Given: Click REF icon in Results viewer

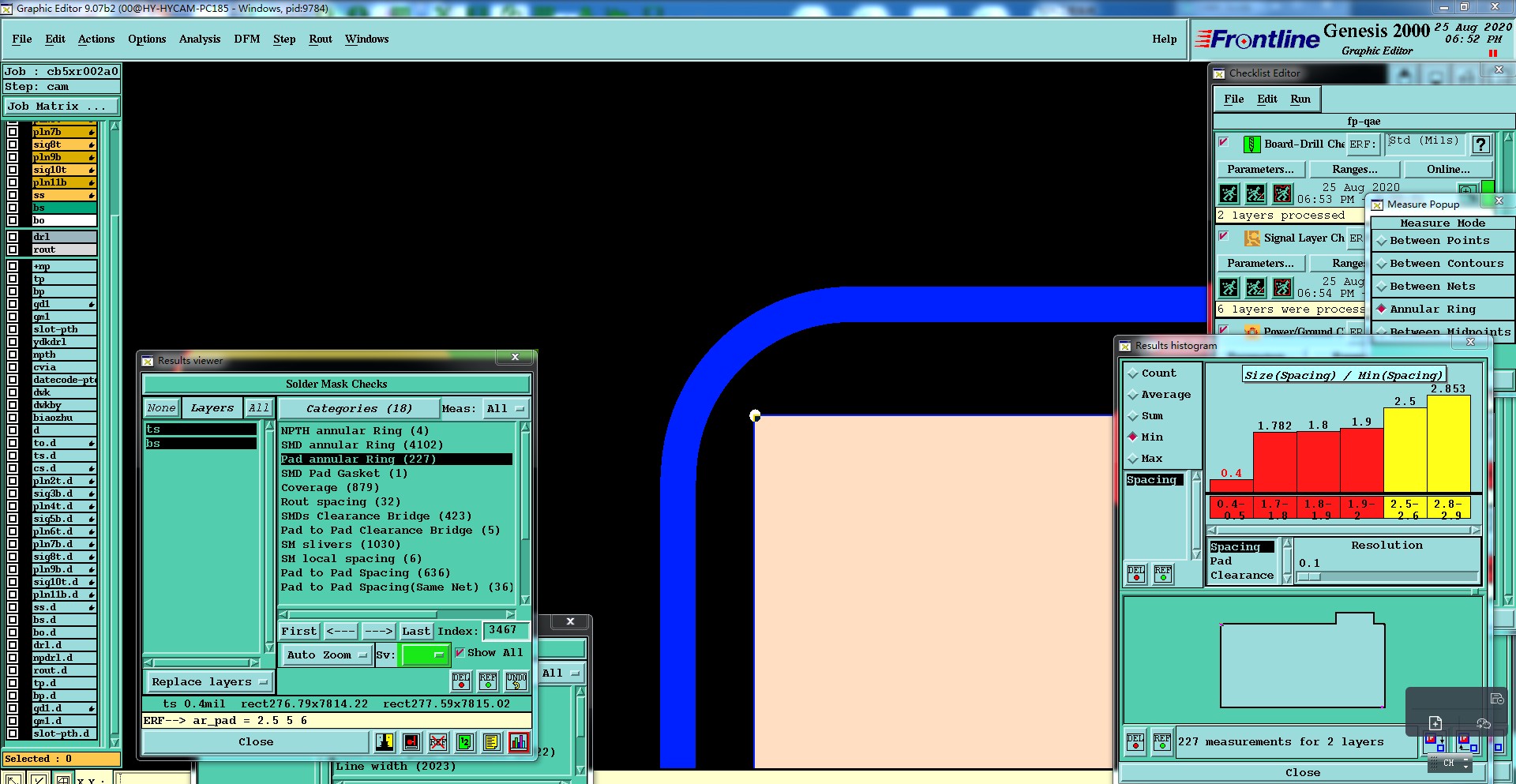Looking at the screenshot, I should [x=488, y=681].
